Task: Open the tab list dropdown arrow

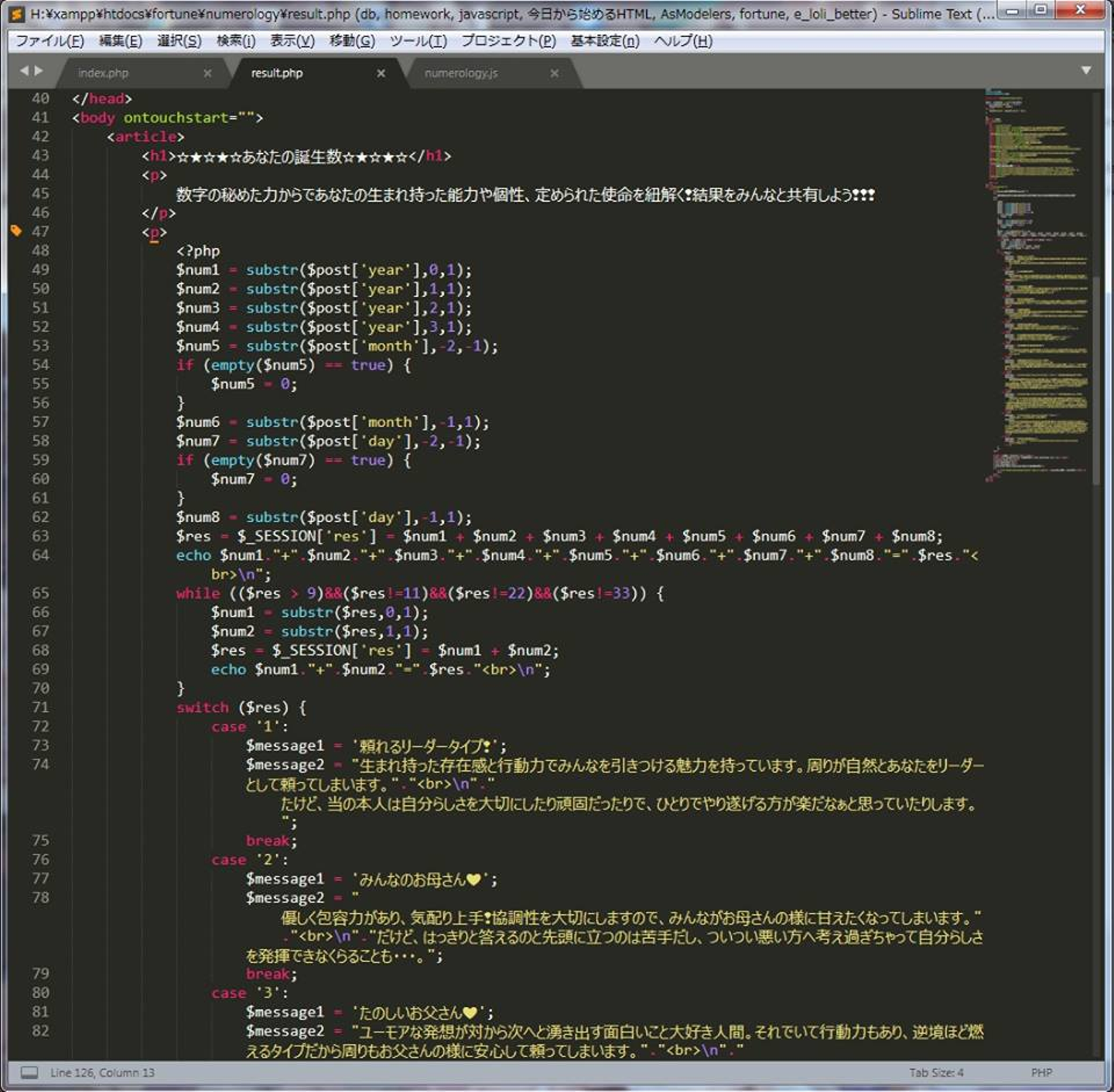Action: [1086, 70]
